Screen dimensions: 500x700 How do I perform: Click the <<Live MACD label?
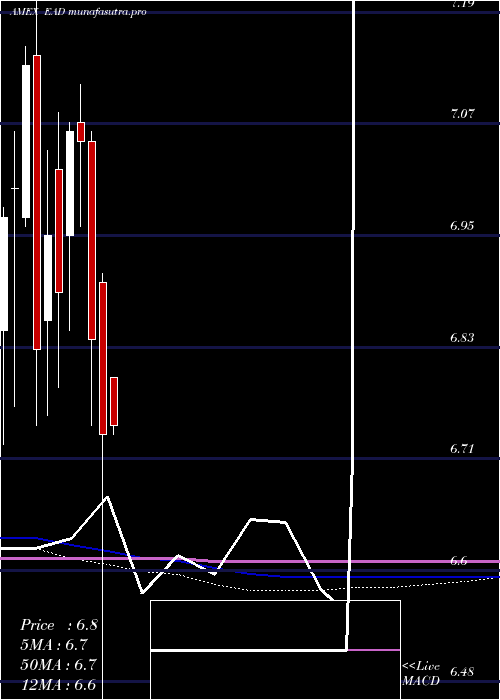tap(421, 674)
